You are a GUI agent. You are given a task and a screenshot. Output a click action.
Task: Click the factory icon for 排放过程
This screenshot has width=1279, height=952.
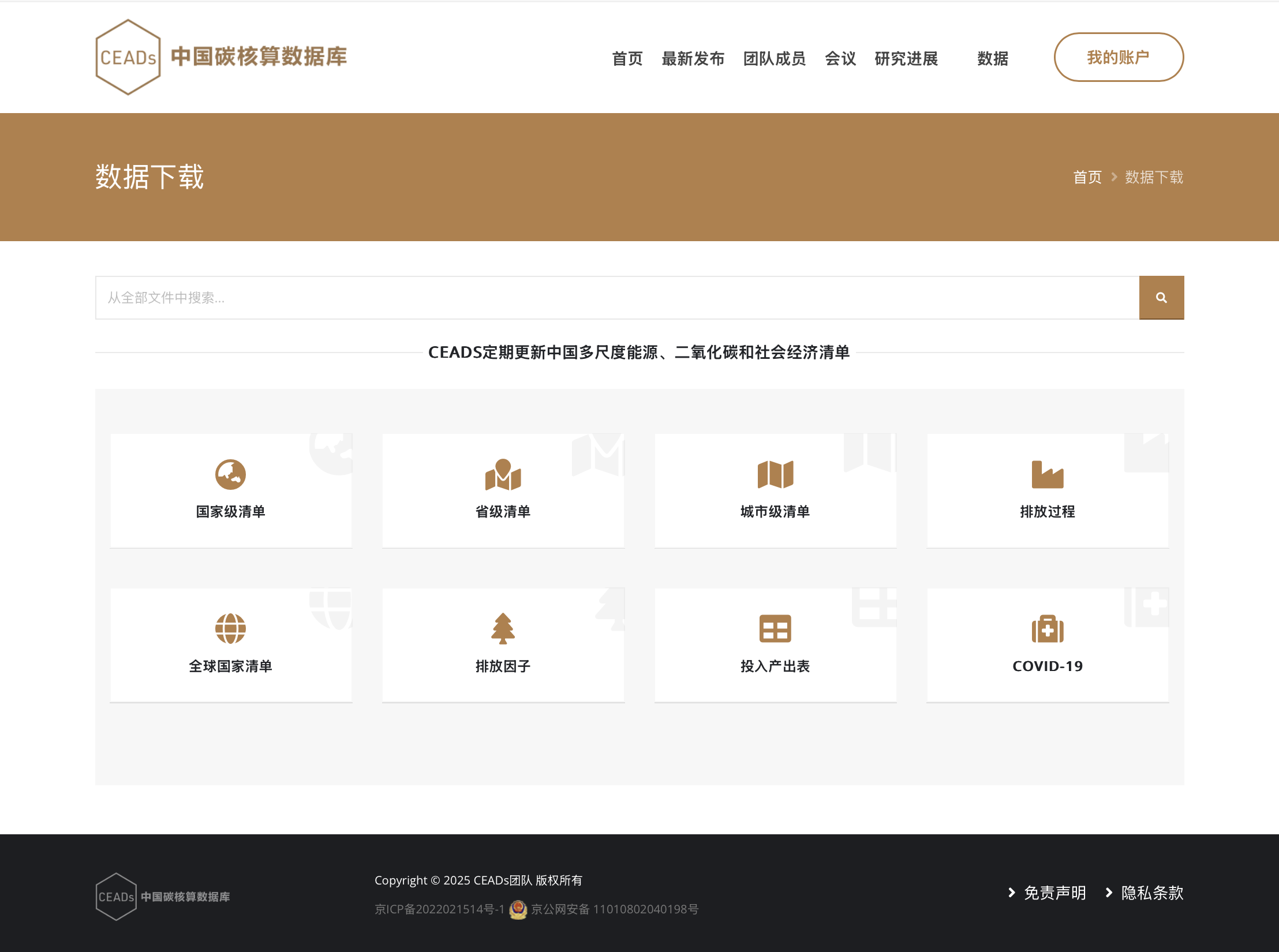coord(1047,474)
